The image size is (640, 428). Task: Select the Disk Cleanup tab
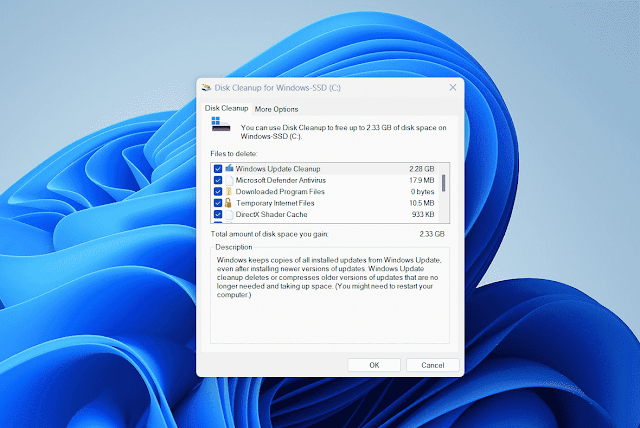coord(227,108)
